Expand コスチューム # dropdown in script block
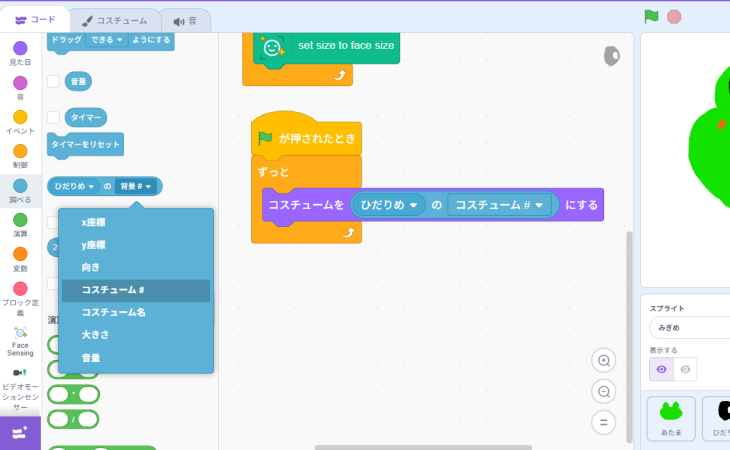 540,205
